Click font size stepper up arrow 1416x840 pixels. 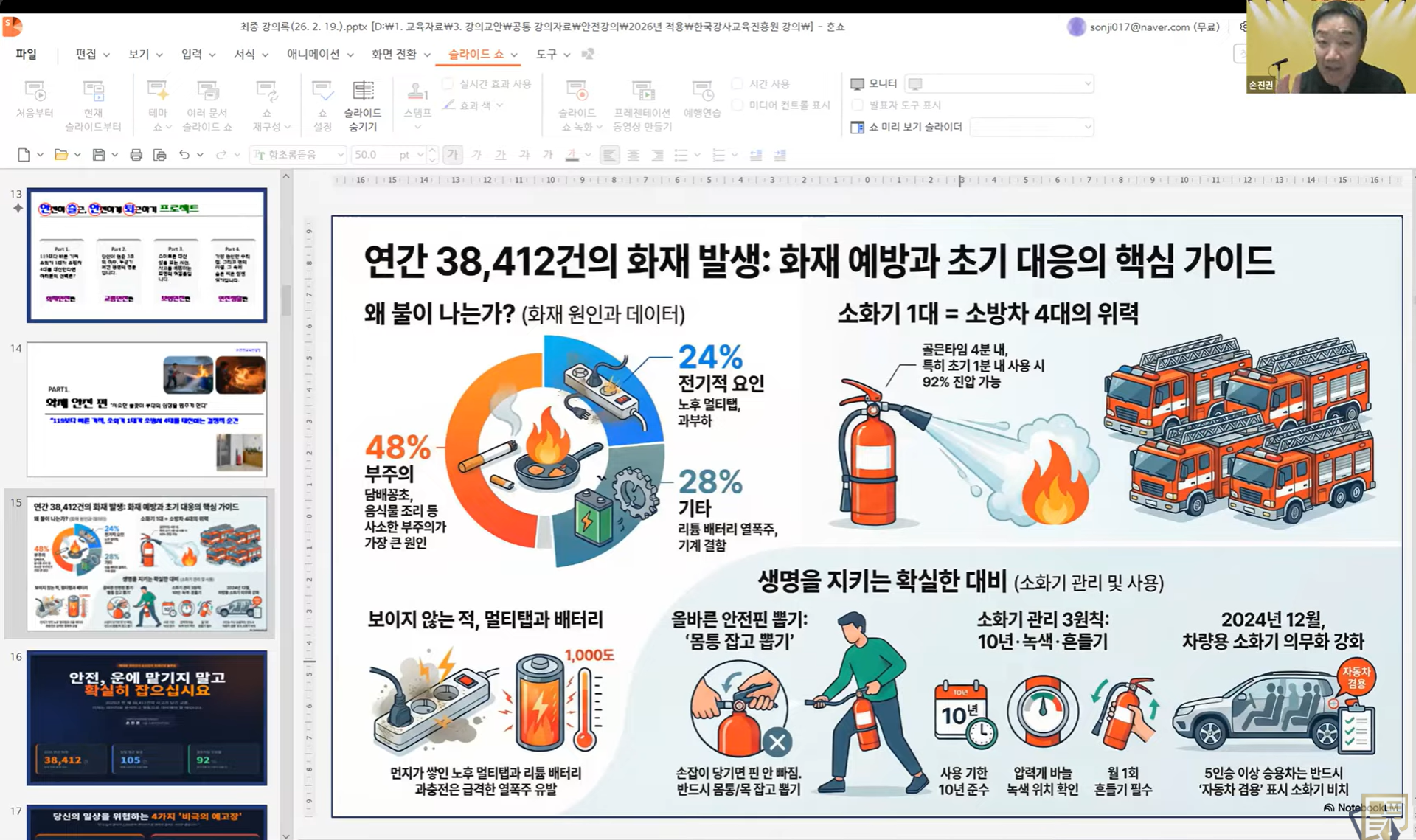432,150
